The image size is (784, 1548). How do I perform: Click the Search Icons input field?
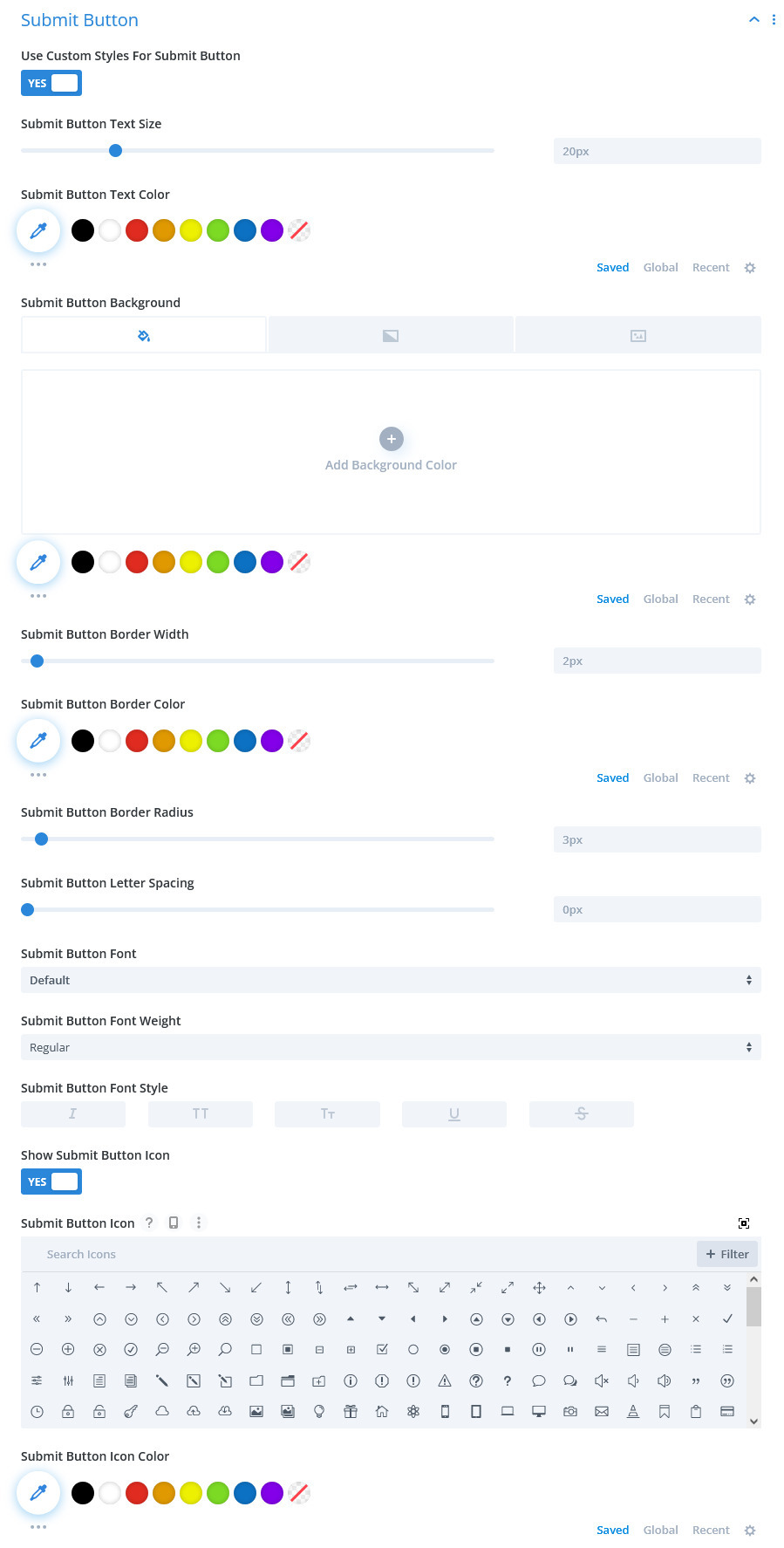(x=358, y=1254)
